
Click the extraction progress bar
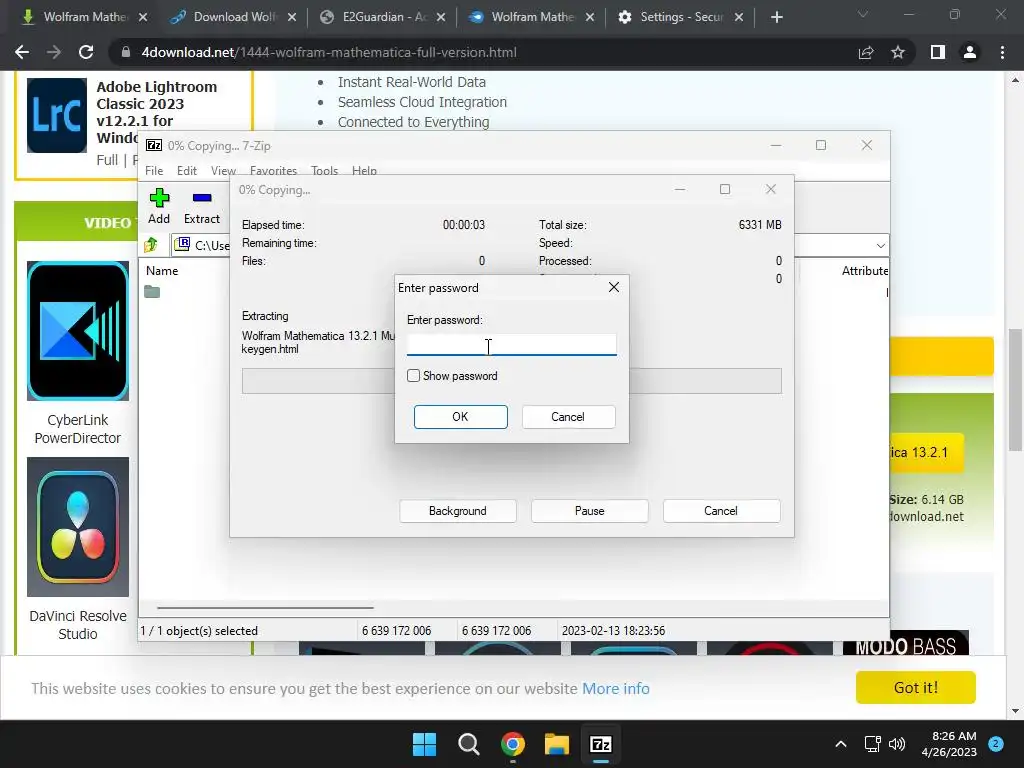511,381
